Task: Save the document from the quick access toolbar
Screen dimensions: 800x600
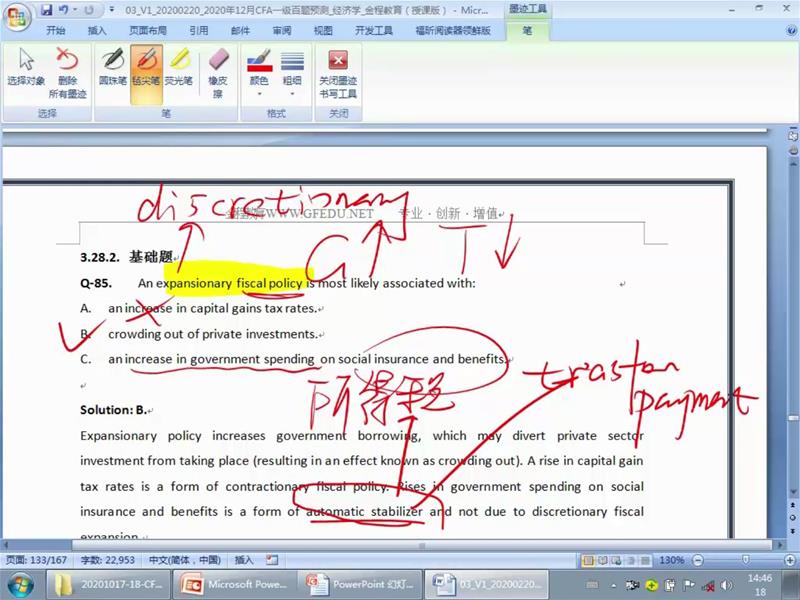Action: [x=46, y=10]
